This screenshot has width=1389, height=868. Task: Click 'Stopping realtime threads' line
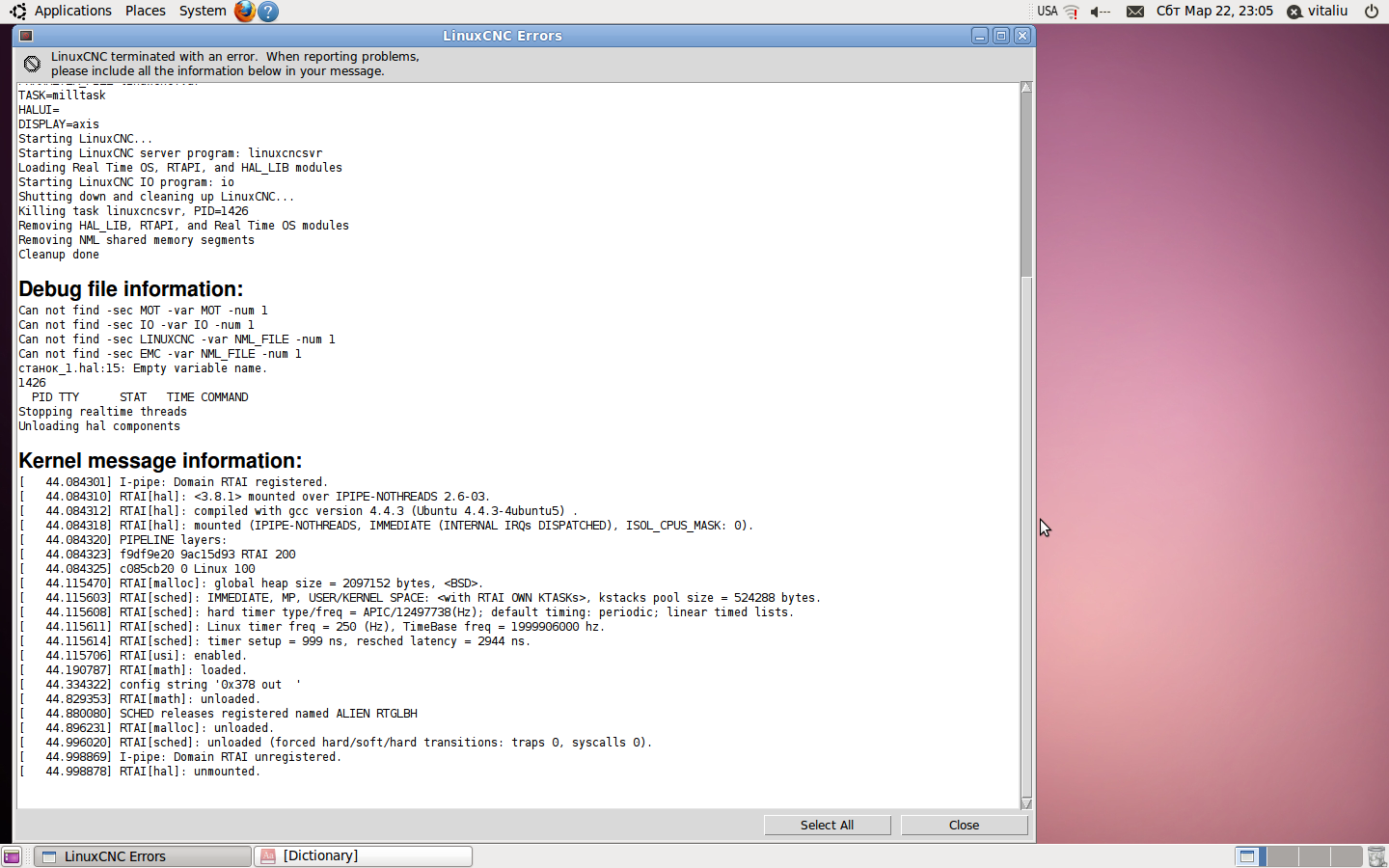click(x=103, y=412)
